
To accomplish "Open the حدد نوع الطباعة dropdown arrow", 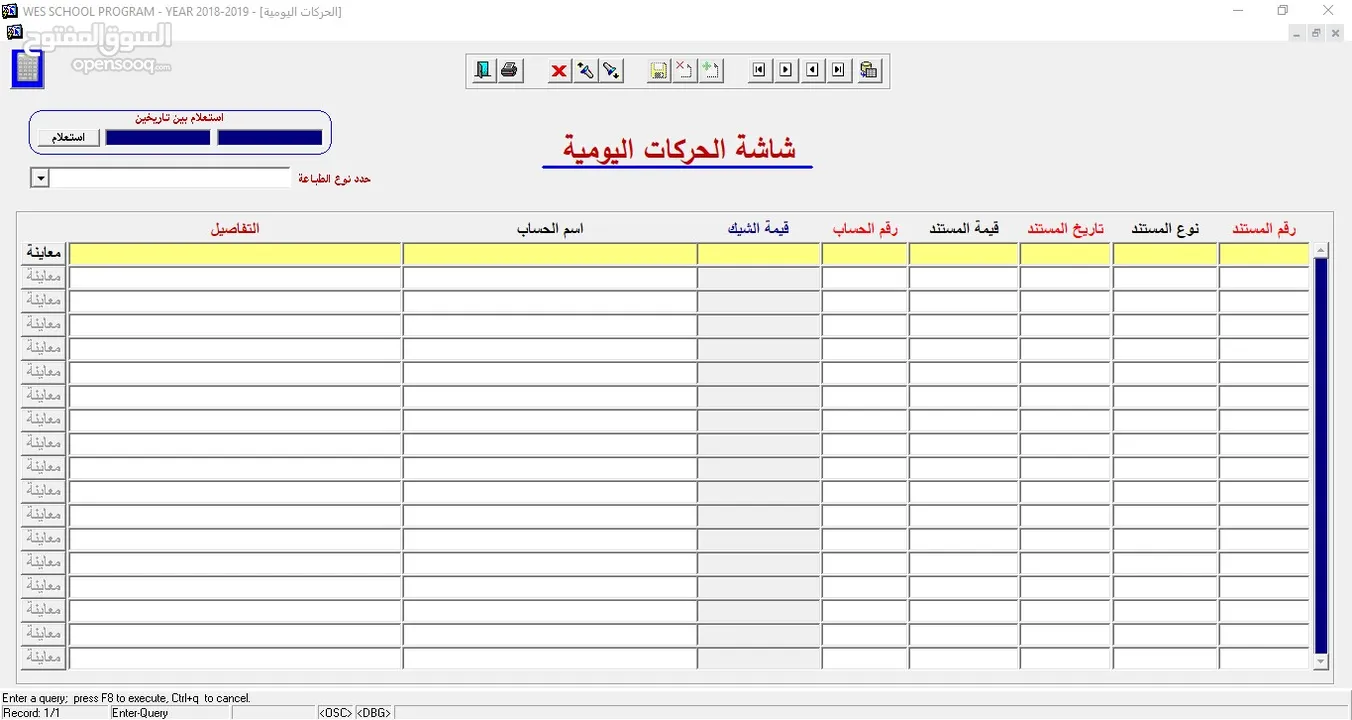I will pos(40,178).
